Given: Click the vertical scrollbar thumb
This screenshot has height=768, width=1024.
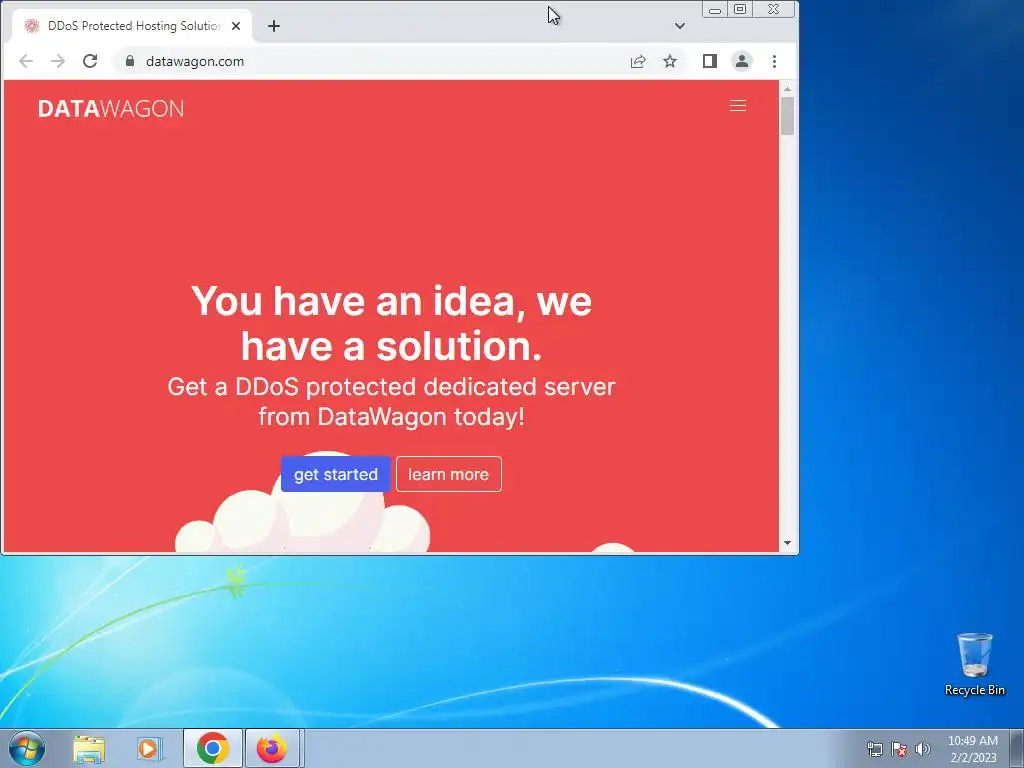Looking at the screenshot, I should click(x=788, y=116).
